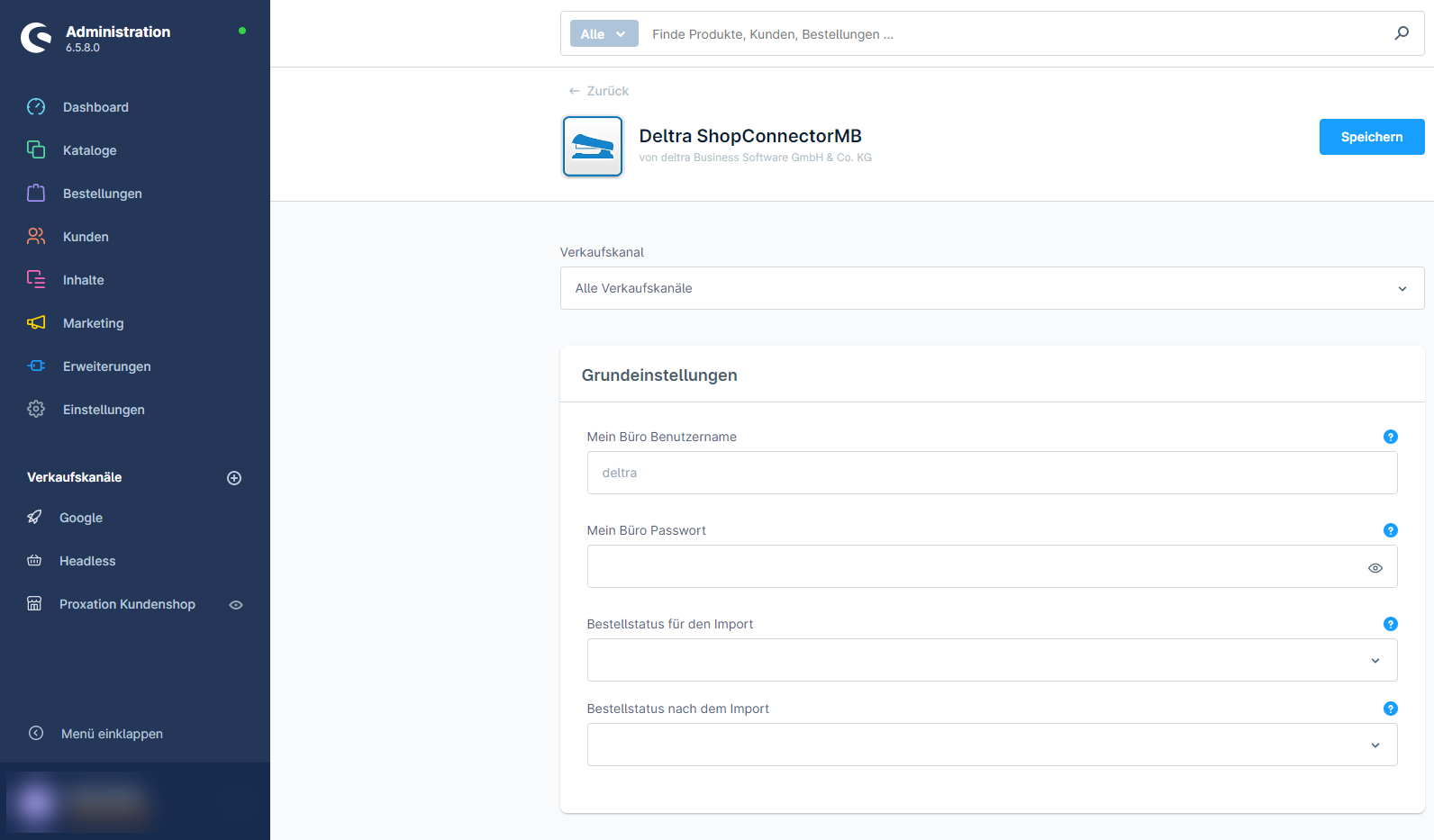The height and width of the screenshot is (840, 1434).
Task: Click the Verkaufskanäle section heading
Action: point(74,477)
